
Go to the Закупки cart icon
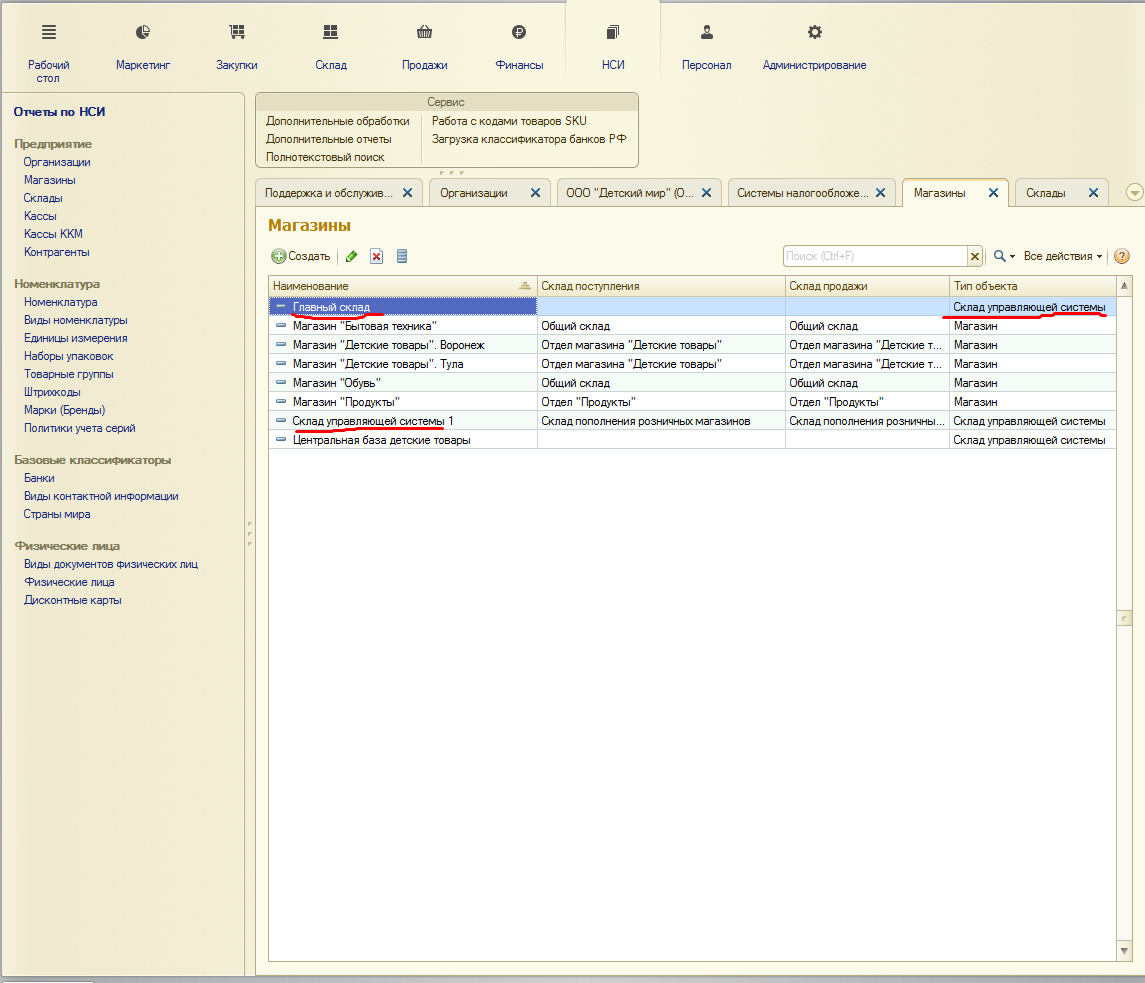(x=237, y=33)
